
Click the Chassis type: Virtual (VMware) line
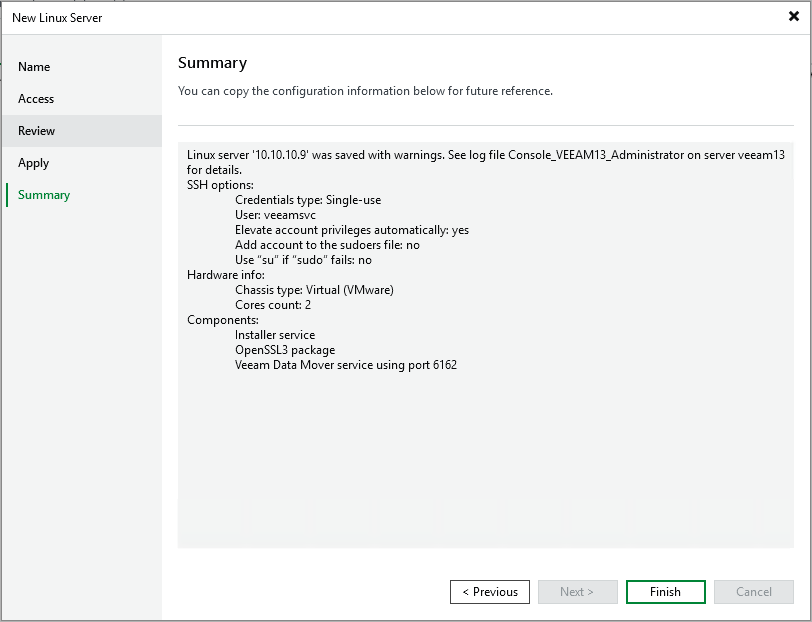point(314,290)
